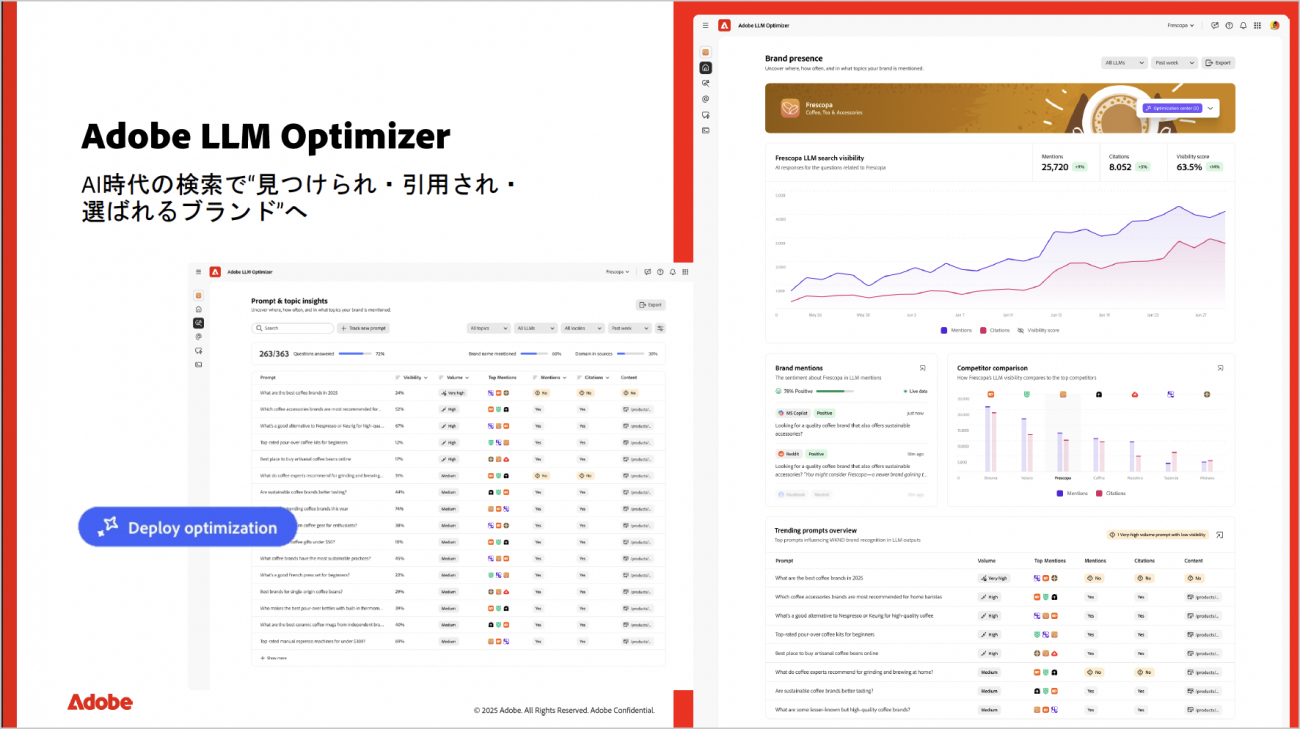
Task: Click Track new prompt button
Action: tap(363, 328)
